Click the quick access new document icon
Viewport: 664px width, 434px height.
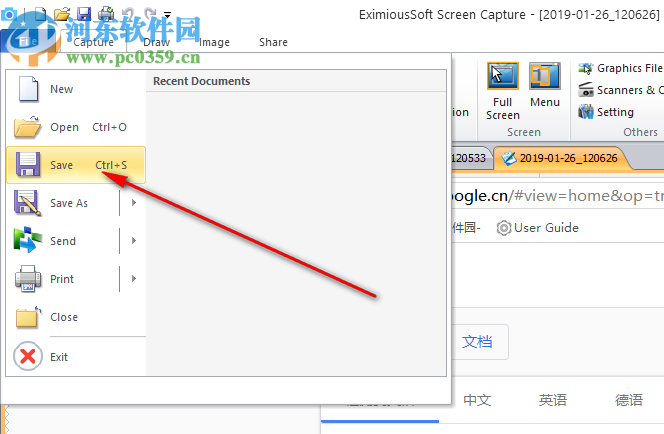click(x=41, y=14)
